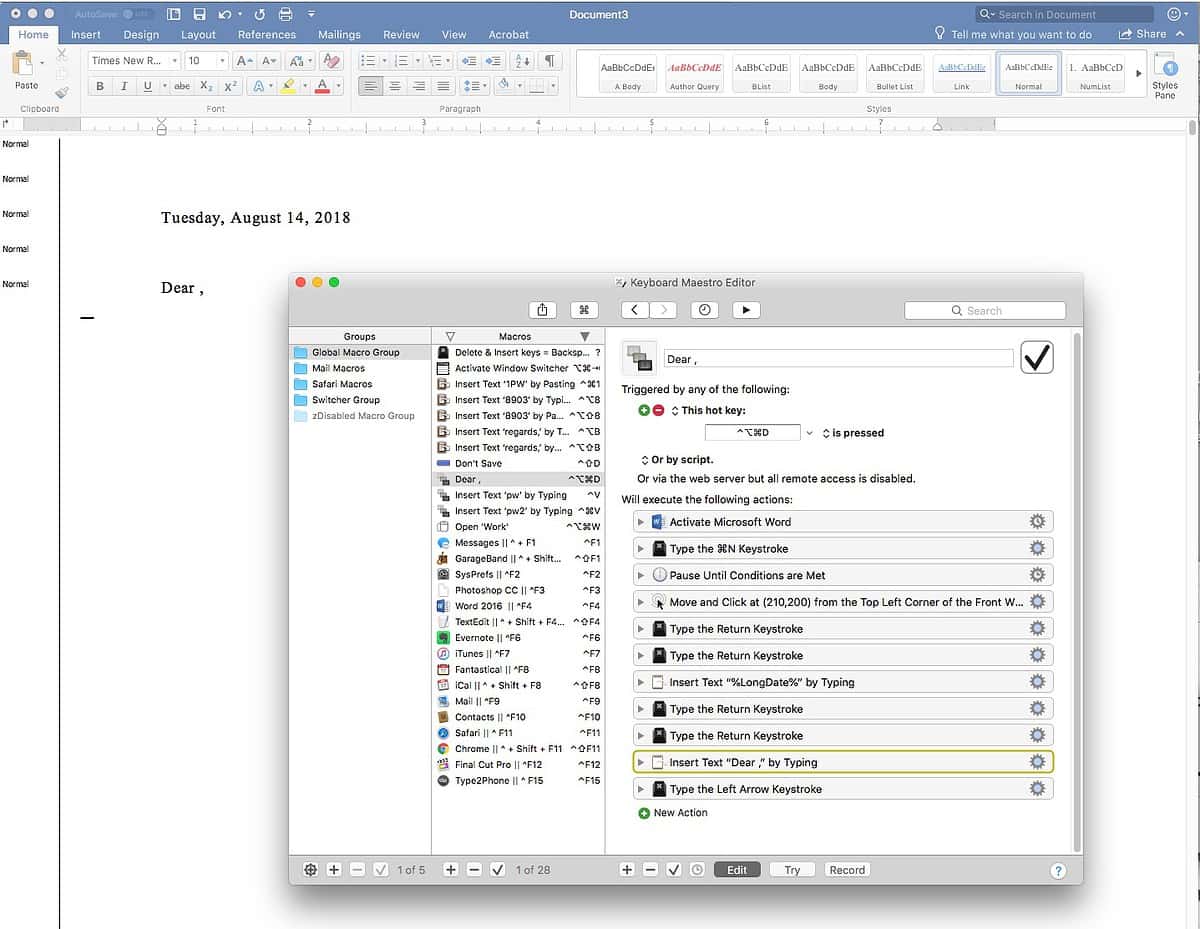The height and width of the screenshot is (929, 1200).
Task: Click New Action link below actions list
Action: pyautogui.click(x=672, y=813)
